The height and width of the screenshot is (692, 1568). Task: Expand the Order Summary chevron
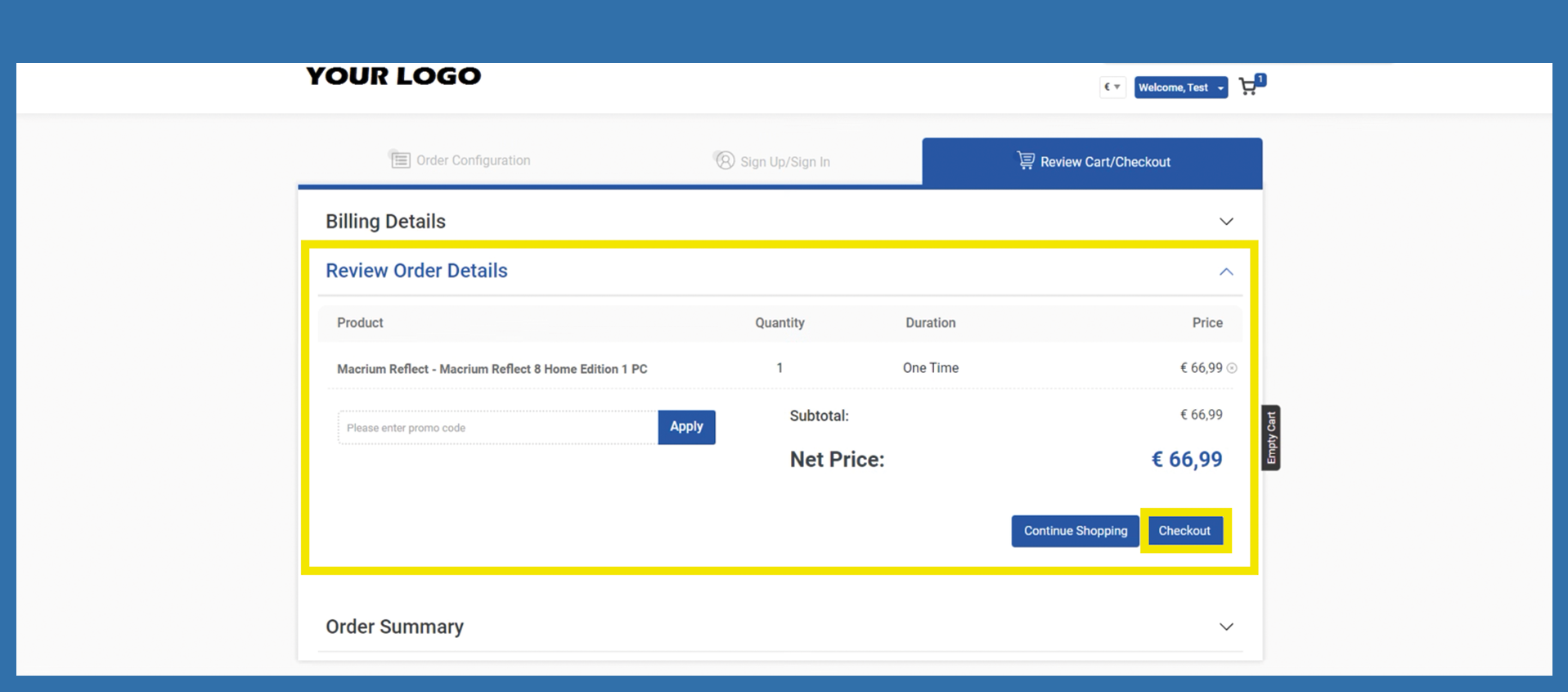(1226, 627)
